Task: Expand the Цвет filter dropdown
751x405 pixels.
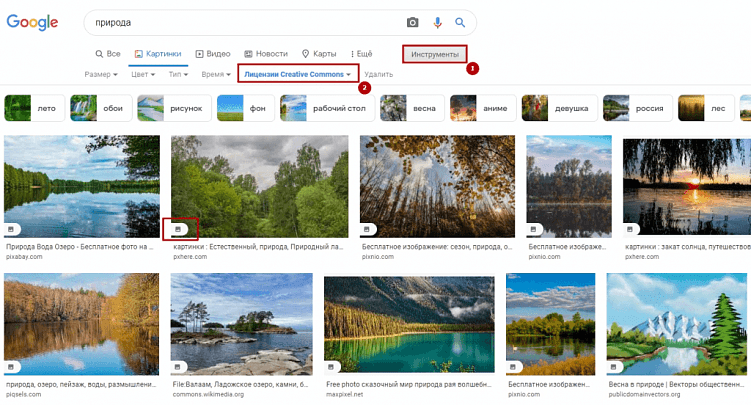Action: click(x=143, y=74)
